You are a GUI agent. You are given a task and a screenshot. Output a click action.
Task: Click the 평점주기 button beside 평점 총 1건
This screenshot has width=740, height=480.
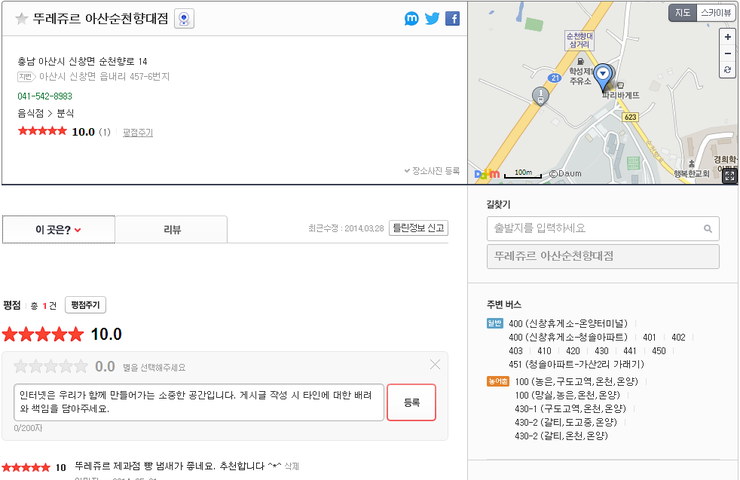(x=85, y=305)
